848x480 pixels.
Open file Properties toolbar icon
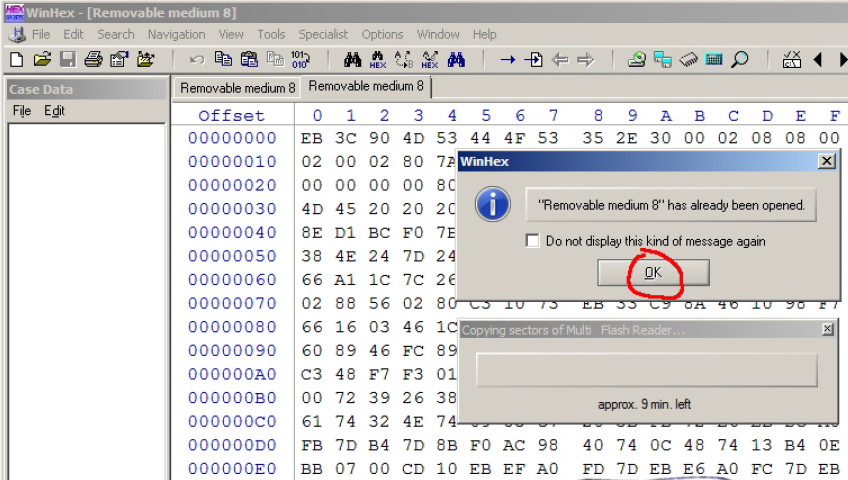tap(119, 59)
